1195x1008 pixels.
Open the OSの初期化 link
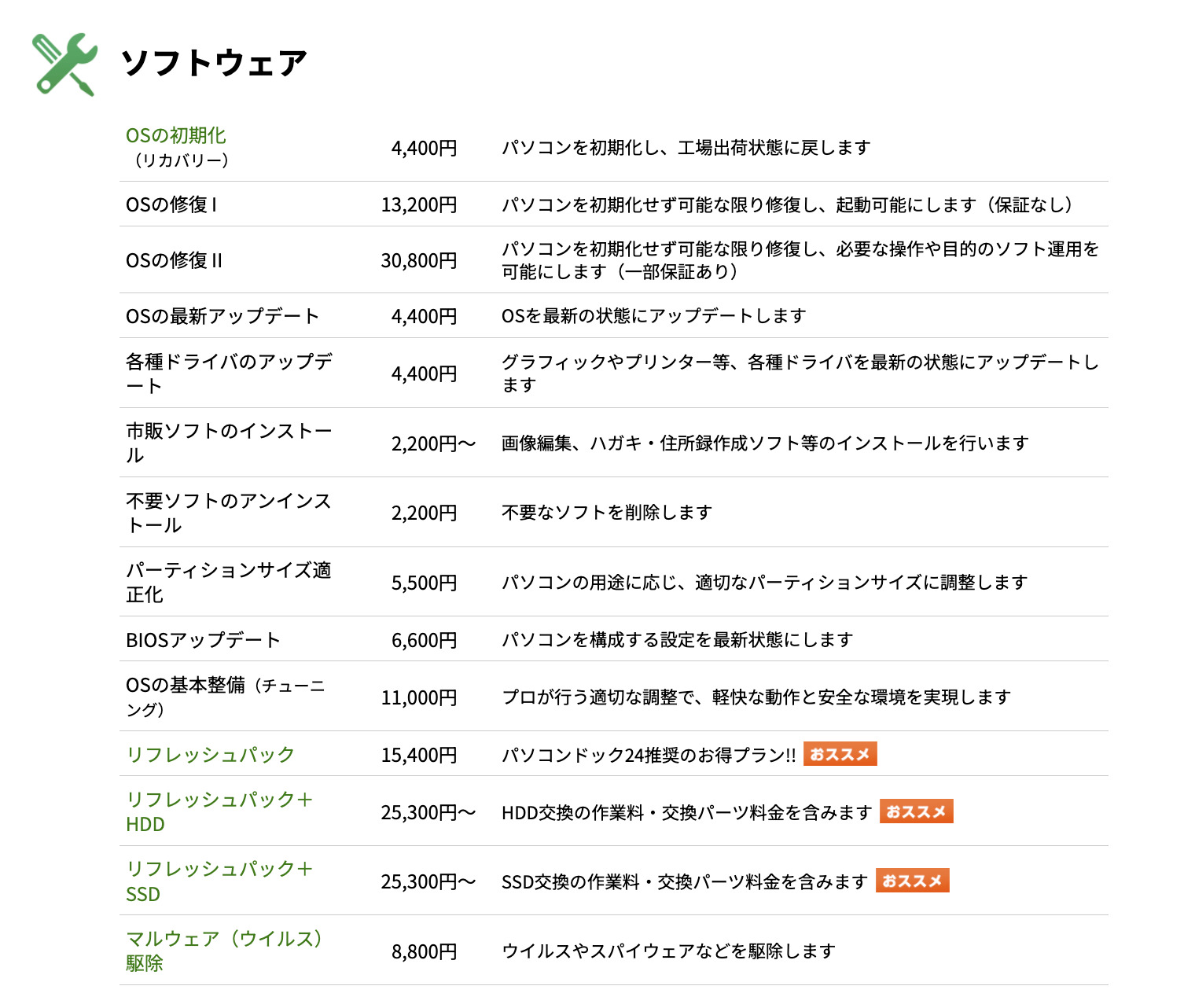coord(176,136)
